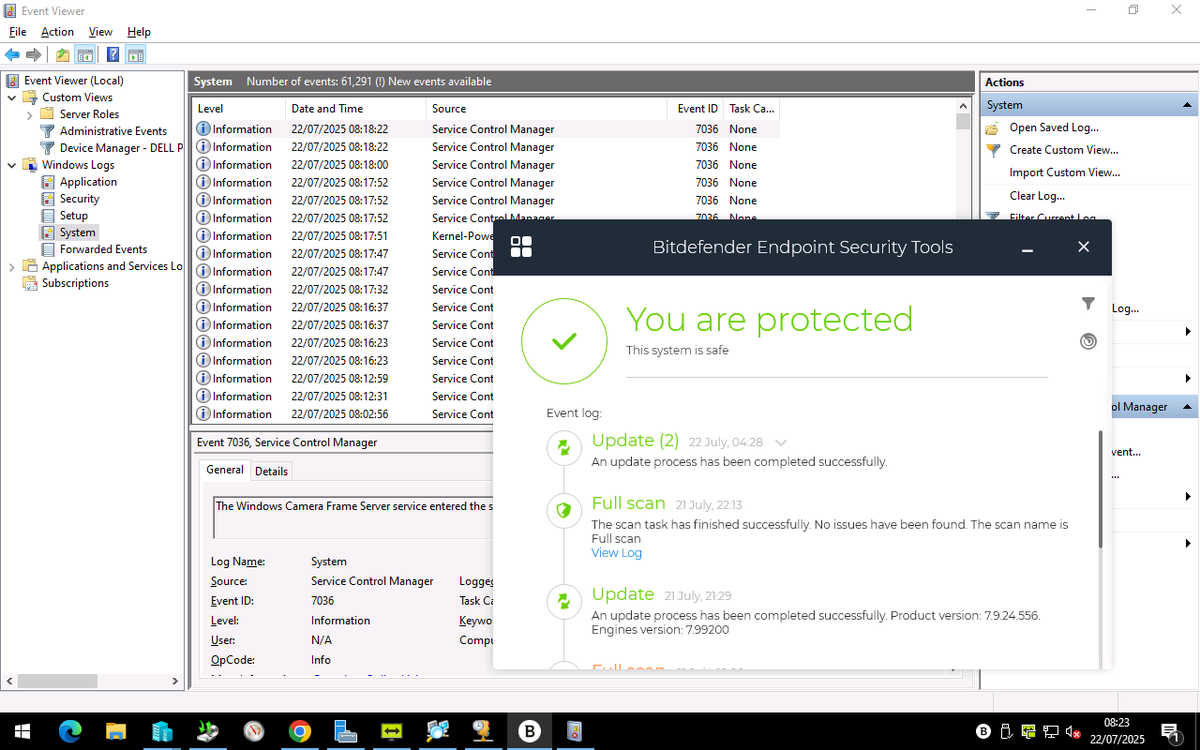Open the View Log link under Full scan

coord(616,553)
